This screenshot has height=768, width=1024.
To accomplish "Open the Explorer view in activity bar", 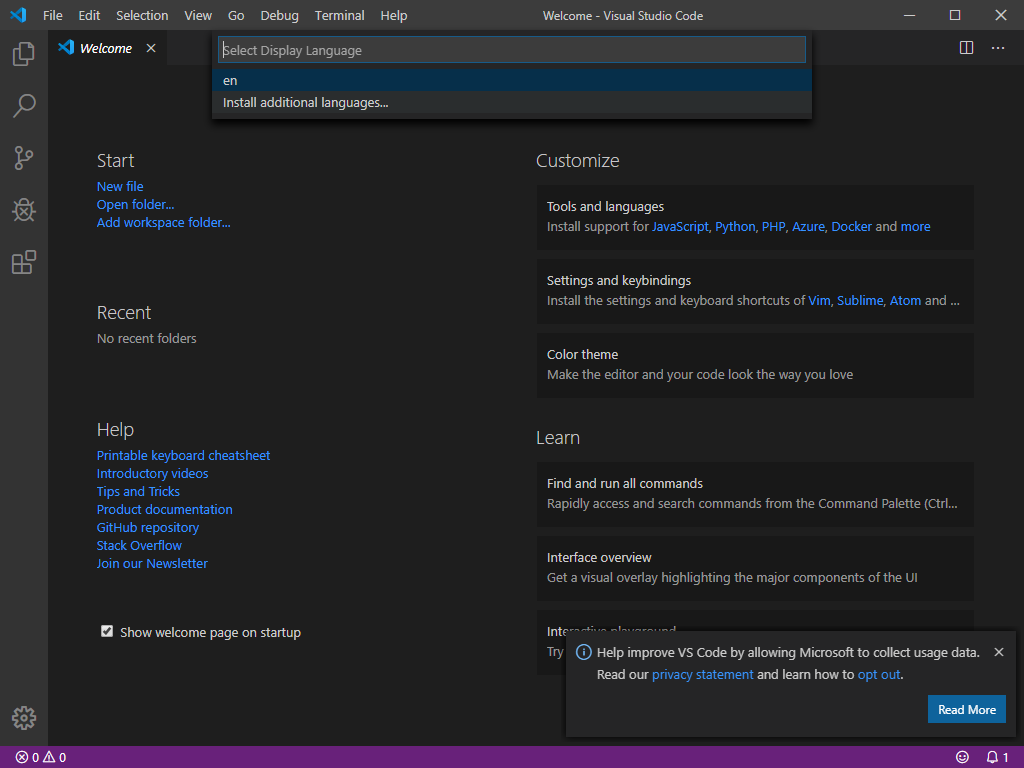I will pos(24,54).
